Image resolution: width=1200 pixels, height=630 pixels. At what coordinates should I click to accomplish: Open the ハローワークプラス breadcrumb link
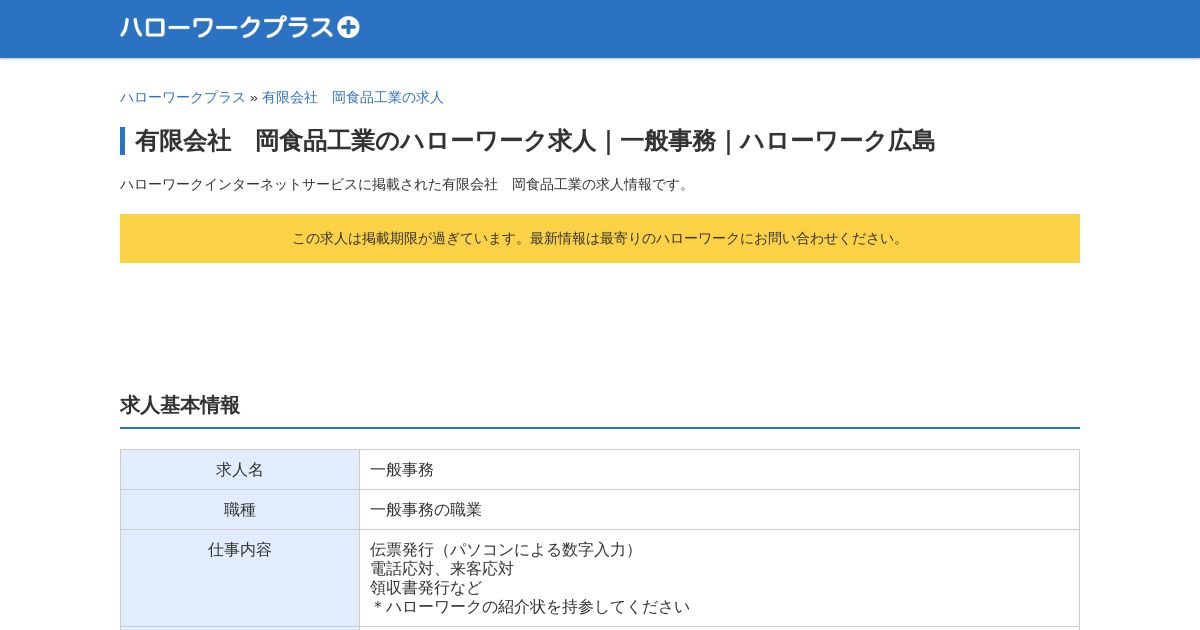183,97
